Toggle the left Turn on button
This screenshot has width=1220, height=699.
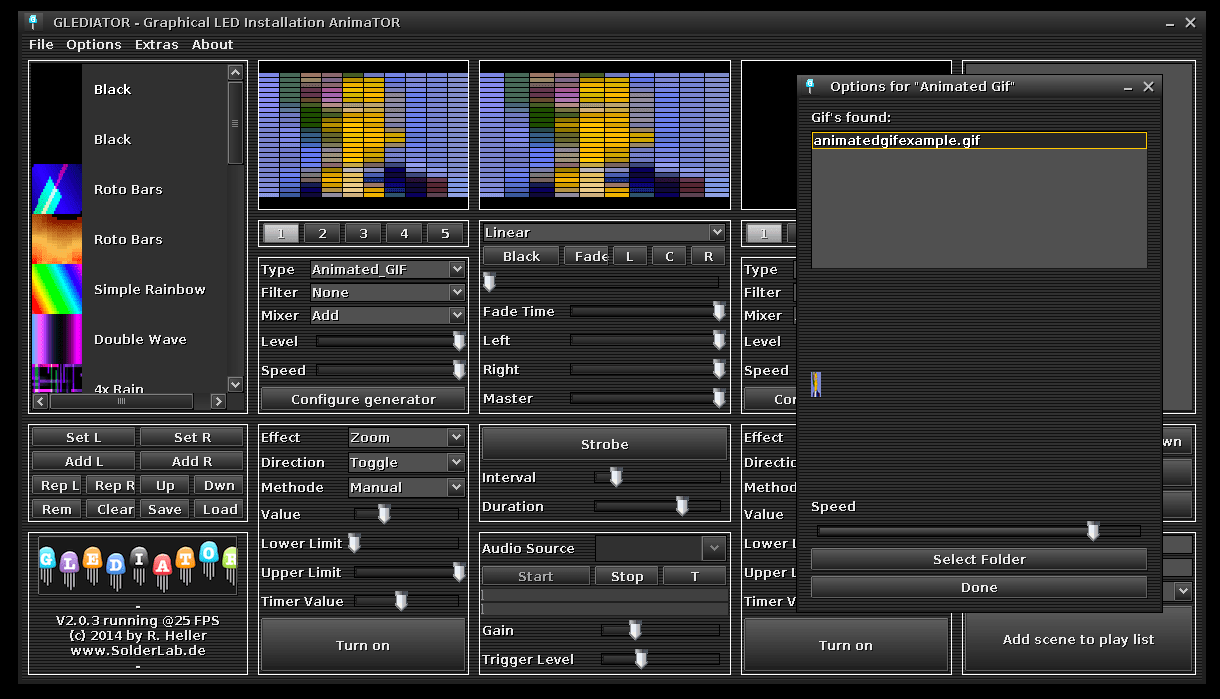[x=363, y=645]
